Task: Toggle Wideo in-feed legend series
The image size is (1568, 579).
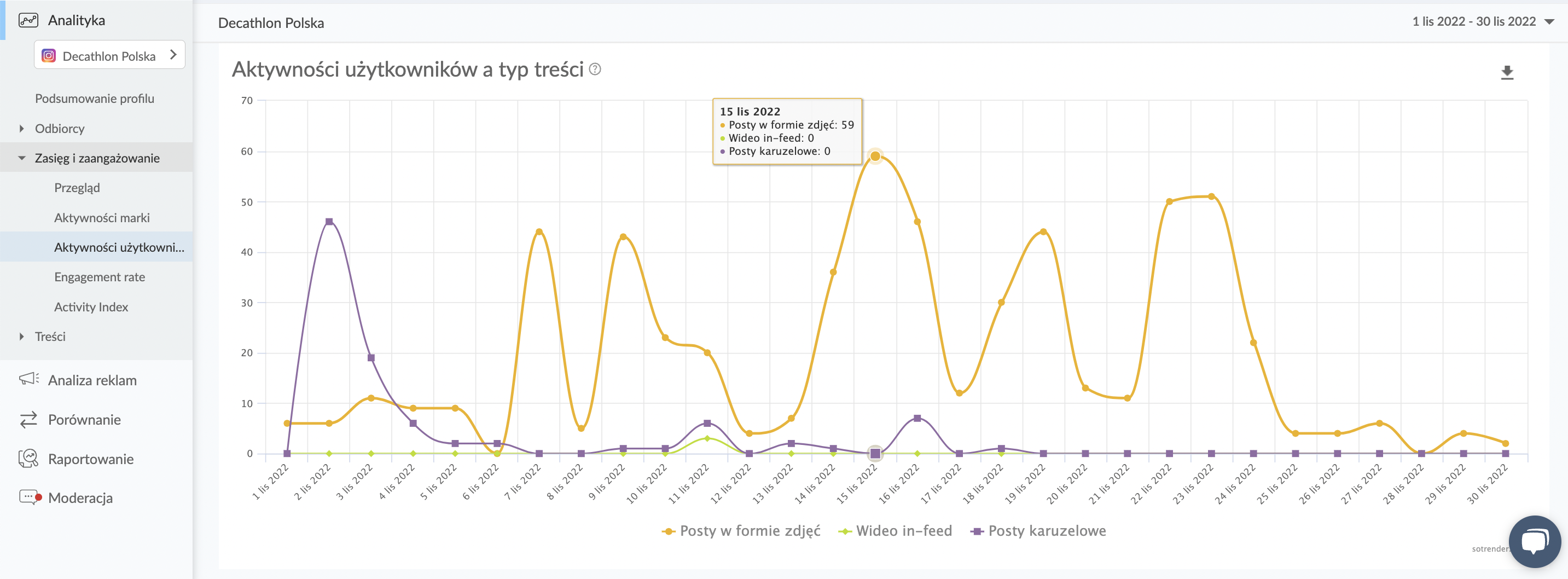Action: click(896, 531)
